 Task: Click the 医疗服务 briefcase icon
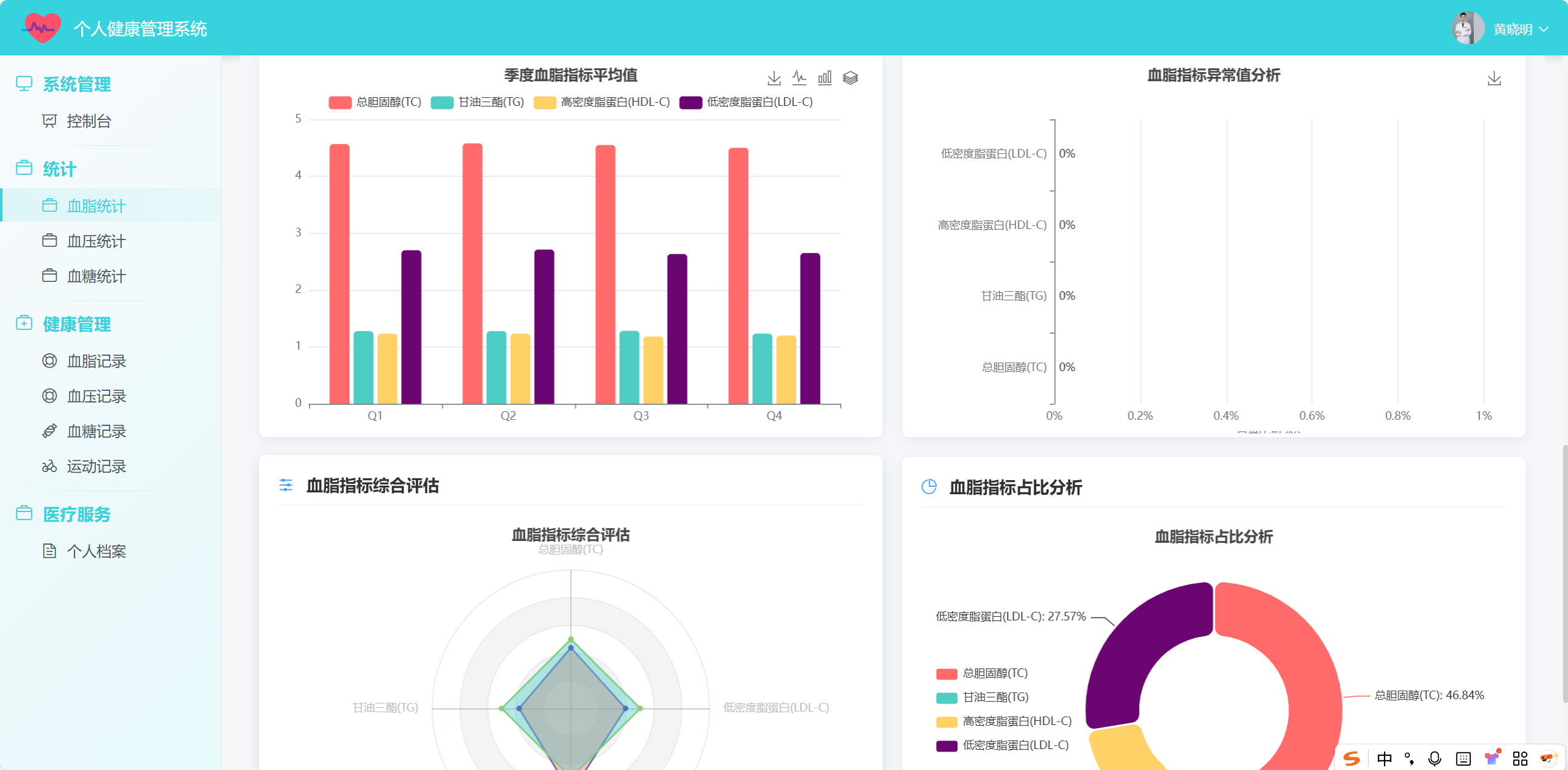point(24,513)
